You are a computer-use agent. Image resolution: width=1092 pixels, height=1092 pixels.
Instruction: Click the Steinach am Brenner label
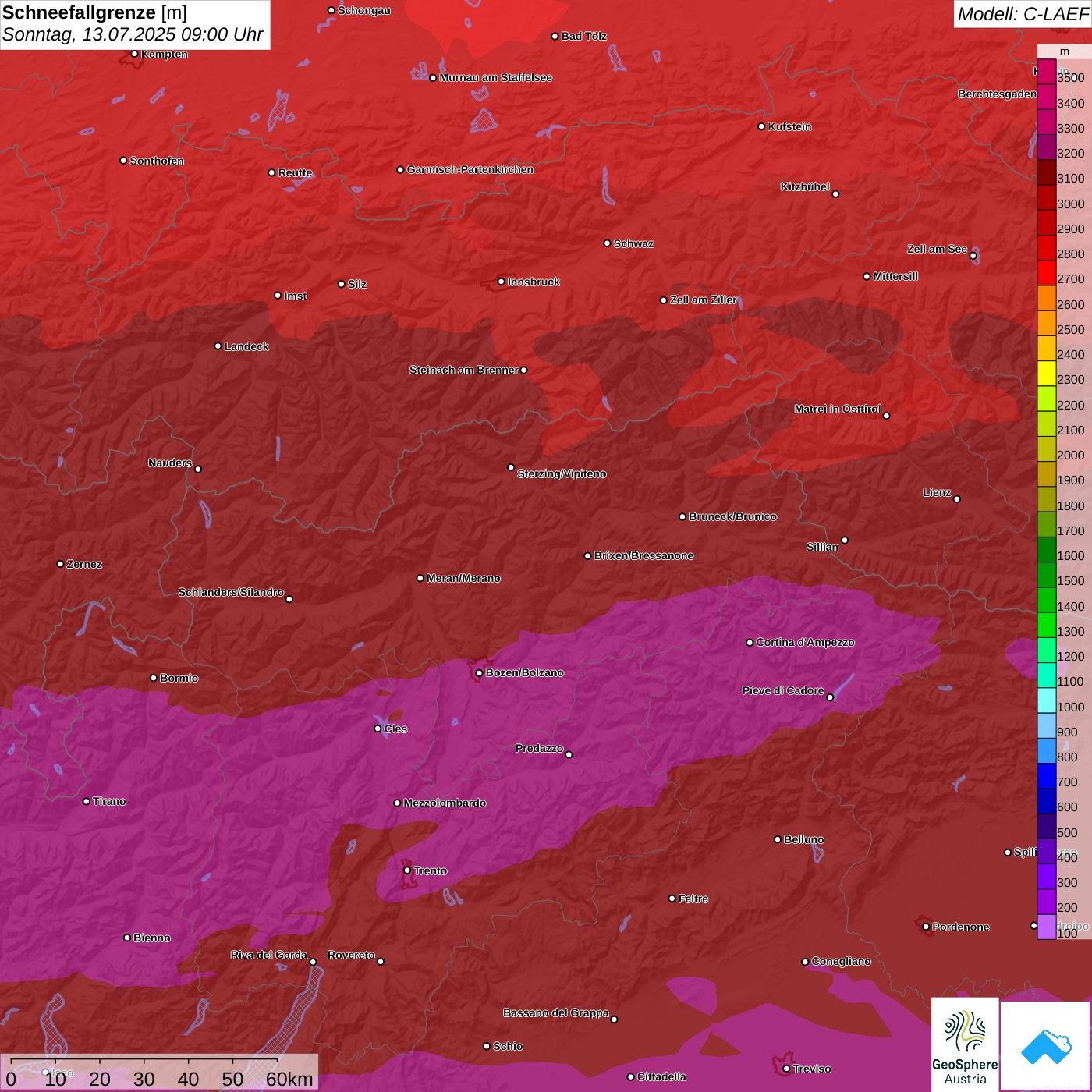click(463, 370)
